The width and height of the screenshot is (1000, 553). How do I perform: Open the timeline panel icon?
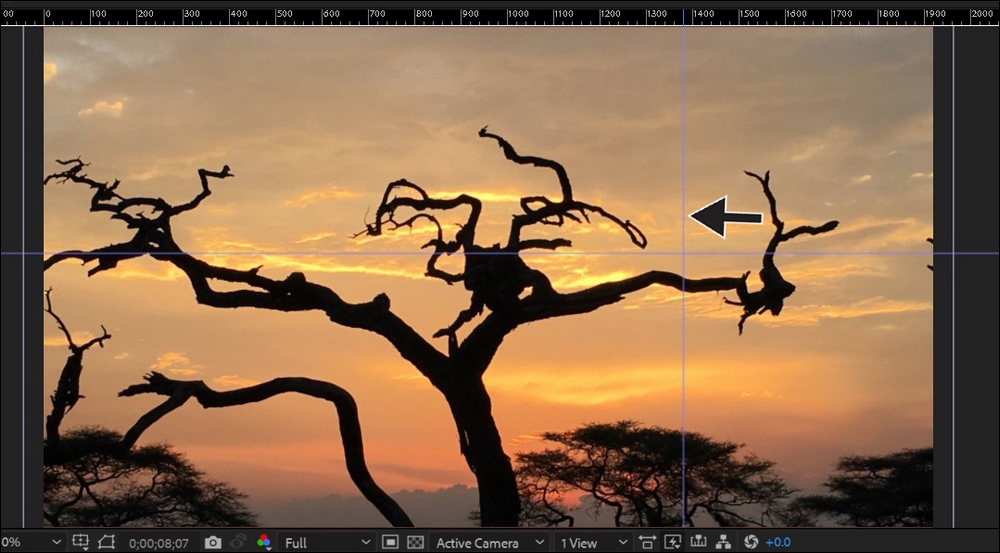[698, 542]
